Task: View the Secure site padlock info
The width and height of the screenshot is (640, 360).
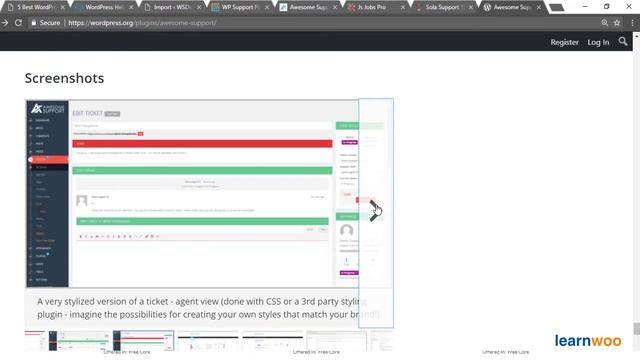Action: tap(46, 23)
